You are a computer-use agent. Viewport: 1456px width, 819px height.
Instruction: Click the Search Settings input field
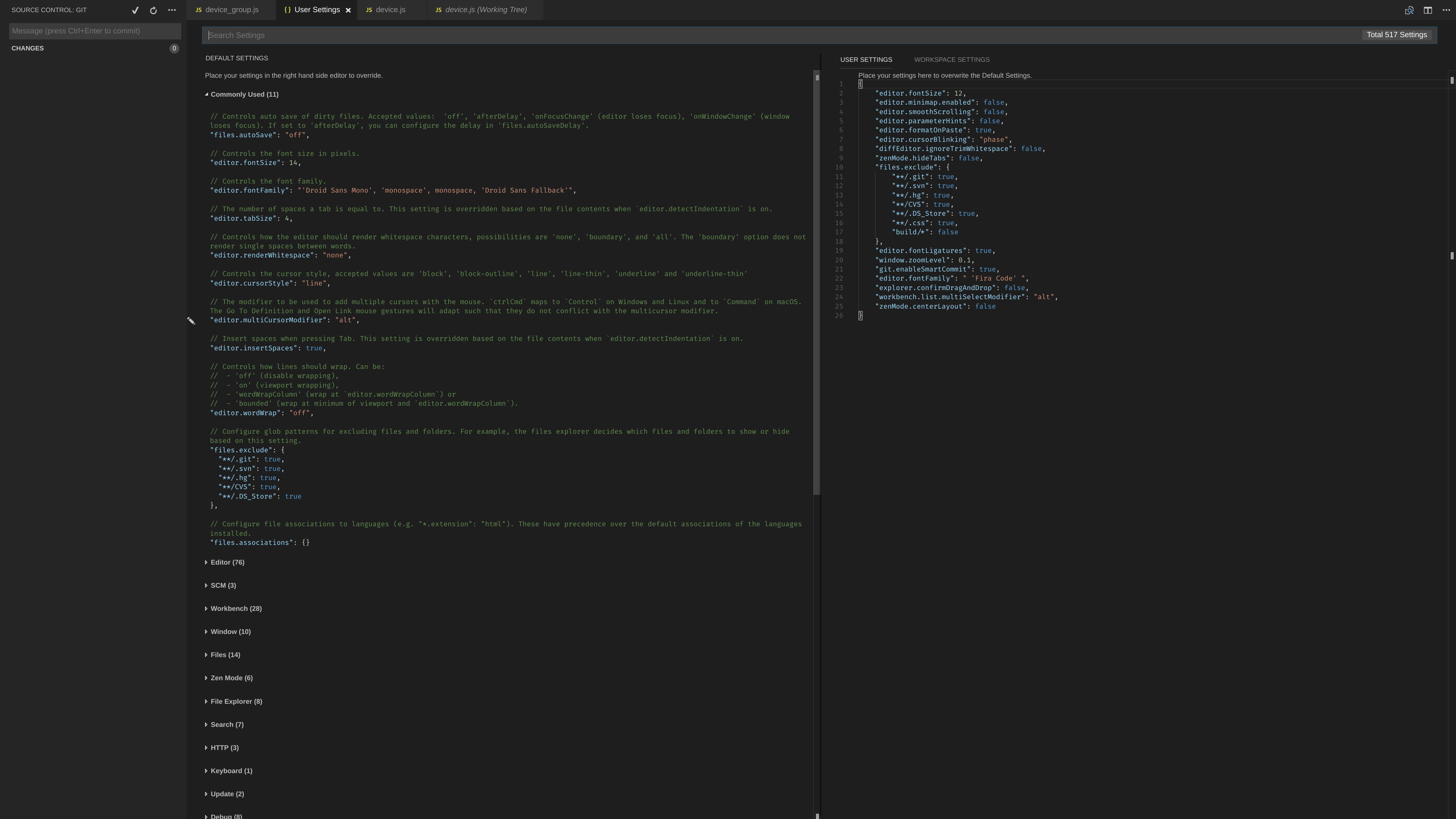point(780,35)
